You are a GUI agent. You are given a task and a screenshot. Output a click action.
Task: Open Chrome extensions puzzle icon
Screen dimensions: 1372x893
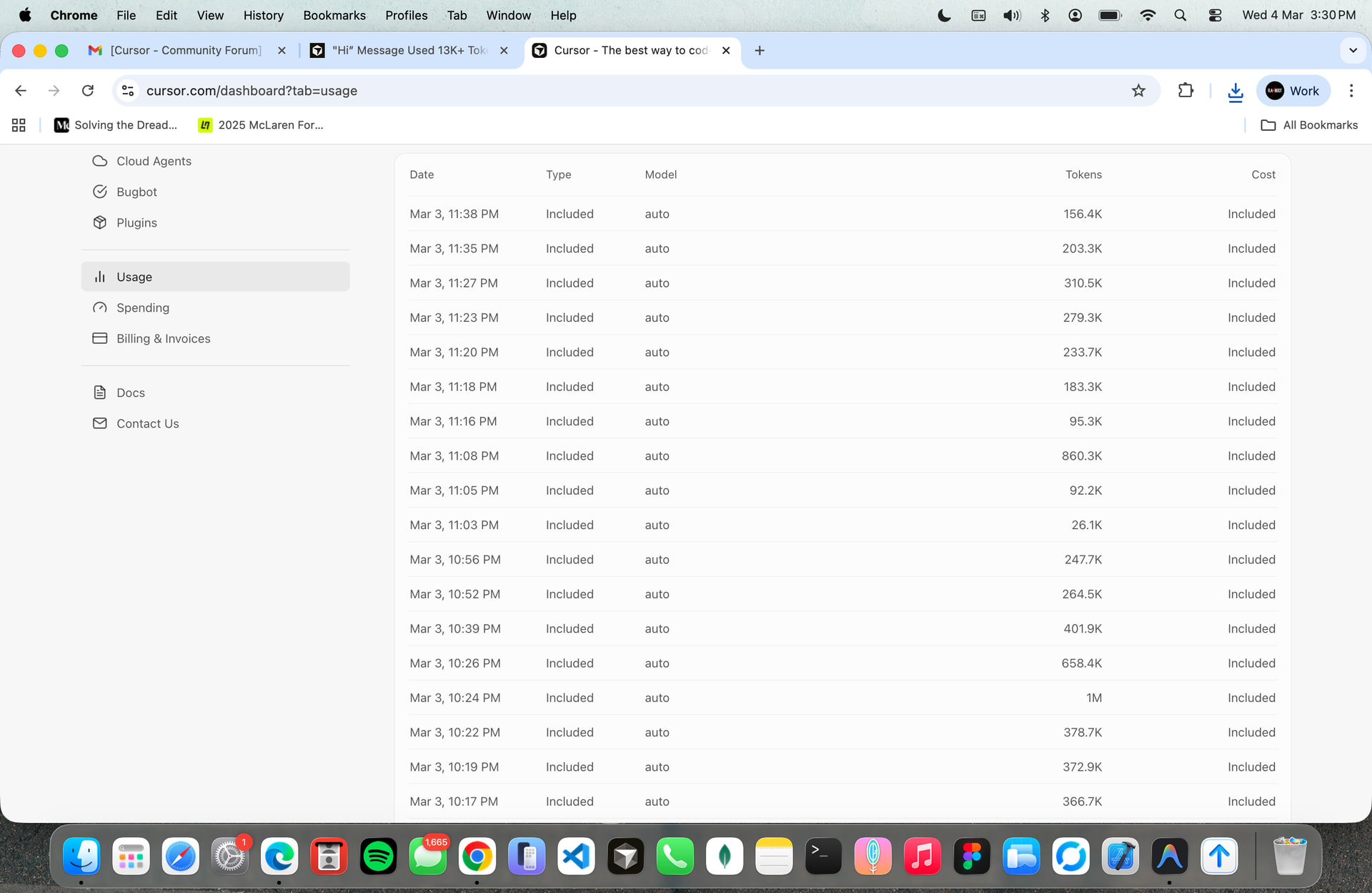(1185, 91)
